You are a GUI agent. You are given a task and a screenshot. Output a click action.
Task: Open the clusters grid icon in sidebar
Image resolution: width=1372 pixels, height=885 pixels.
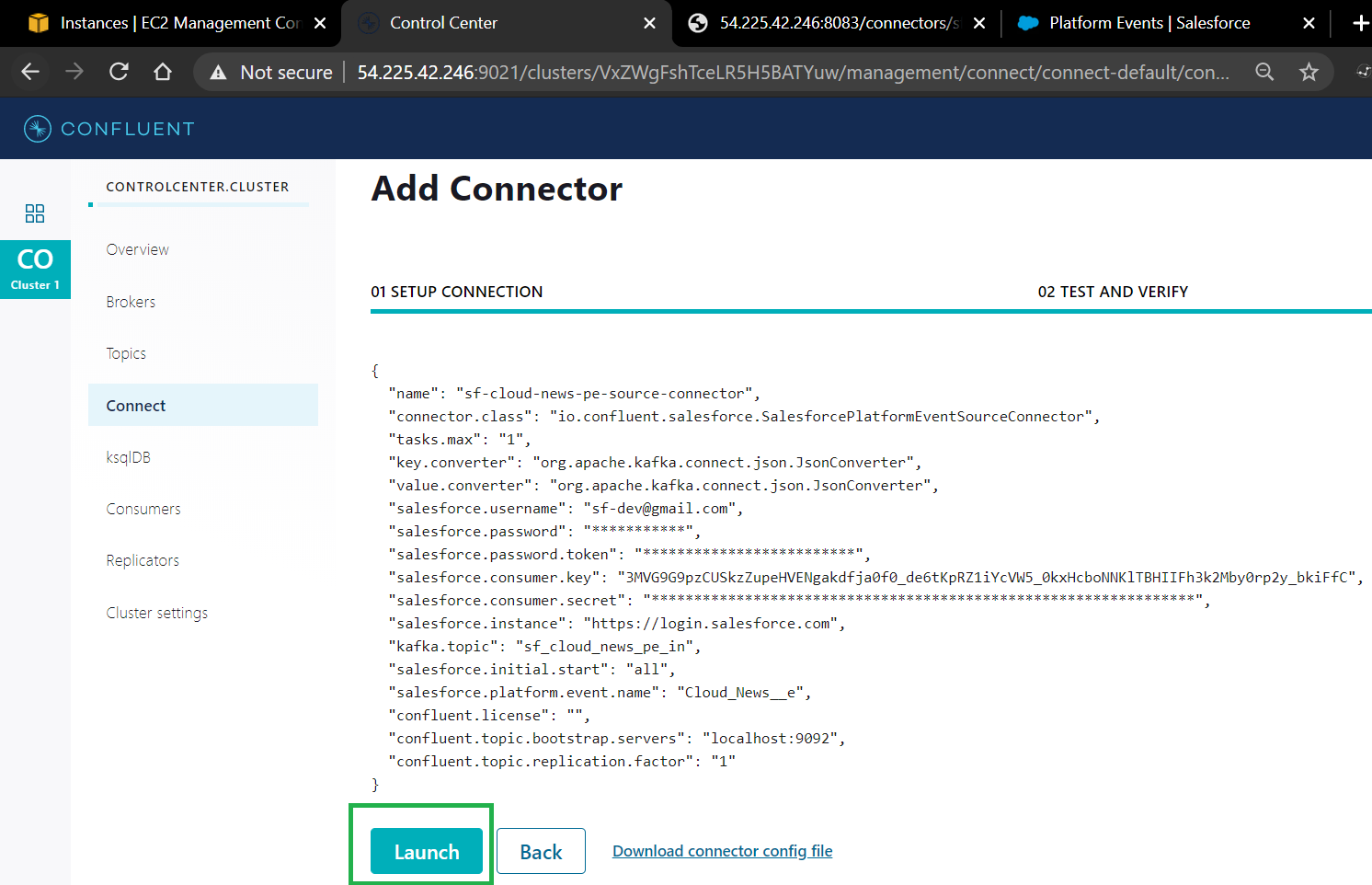coord(35,213)
